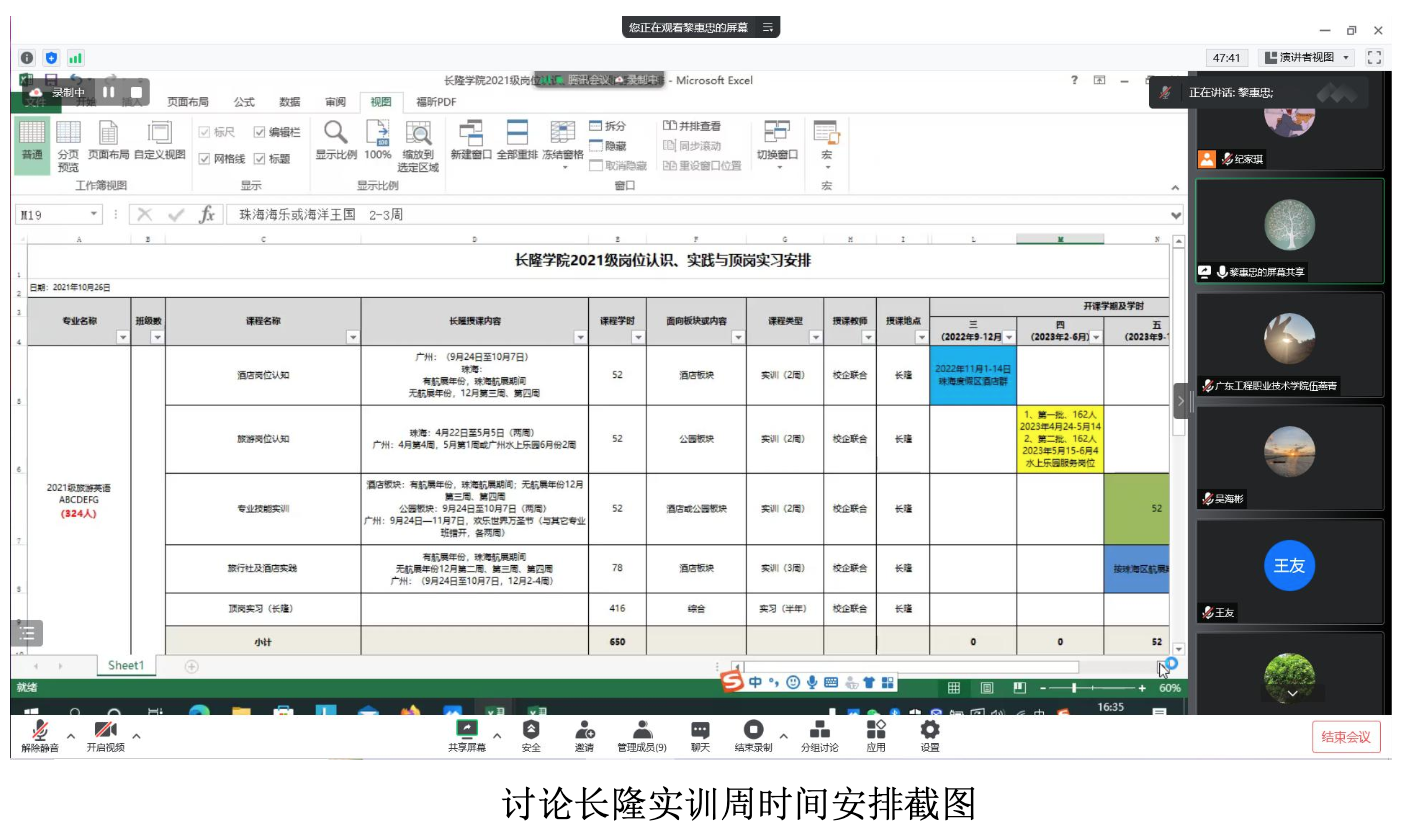Viewport: 1410px width, 834px height.
Task: Uncheck the 编辑栏 formula bar checkbox
Action: [260, 132]
